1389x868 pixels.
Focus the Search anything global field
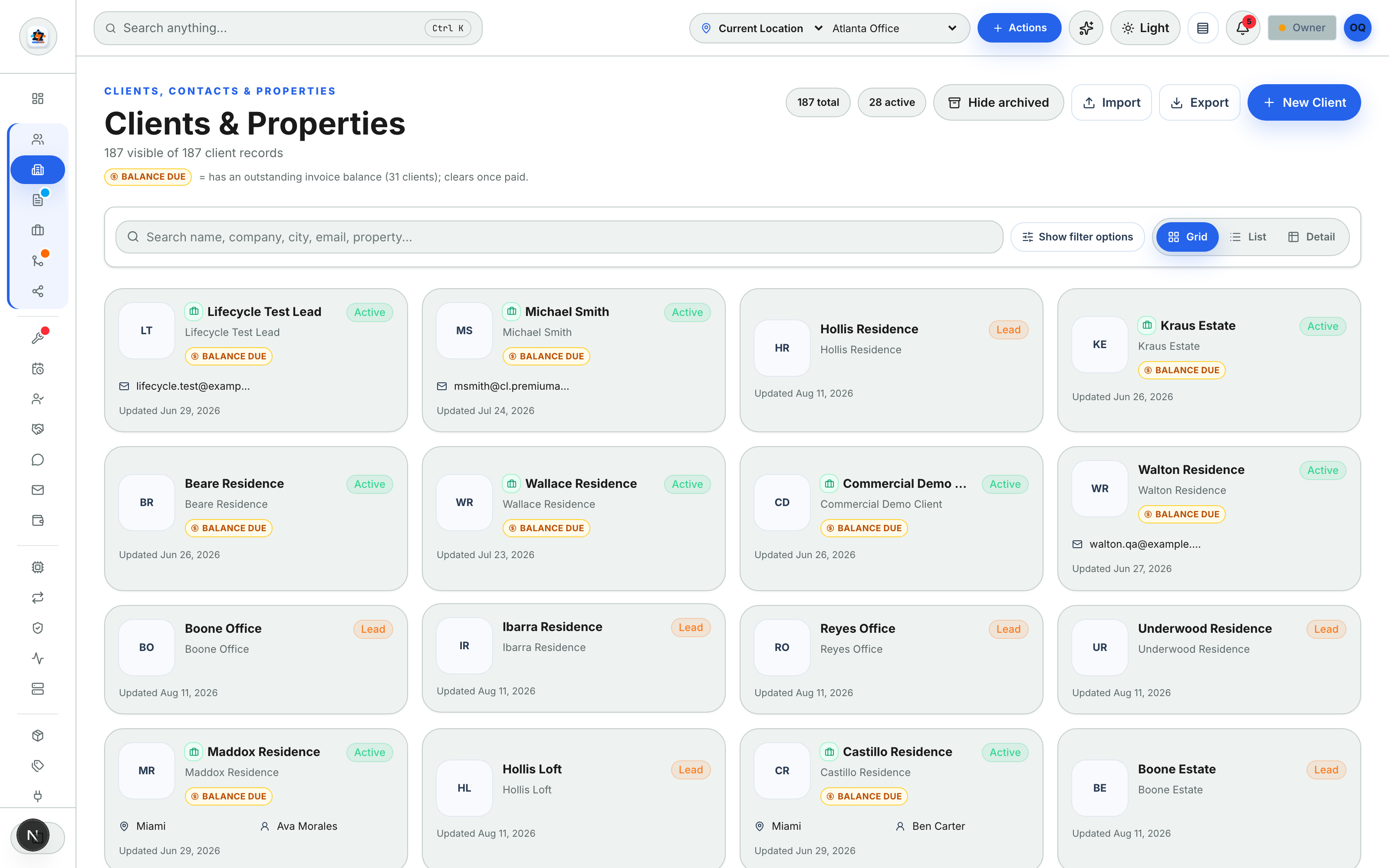click(287, 28)
